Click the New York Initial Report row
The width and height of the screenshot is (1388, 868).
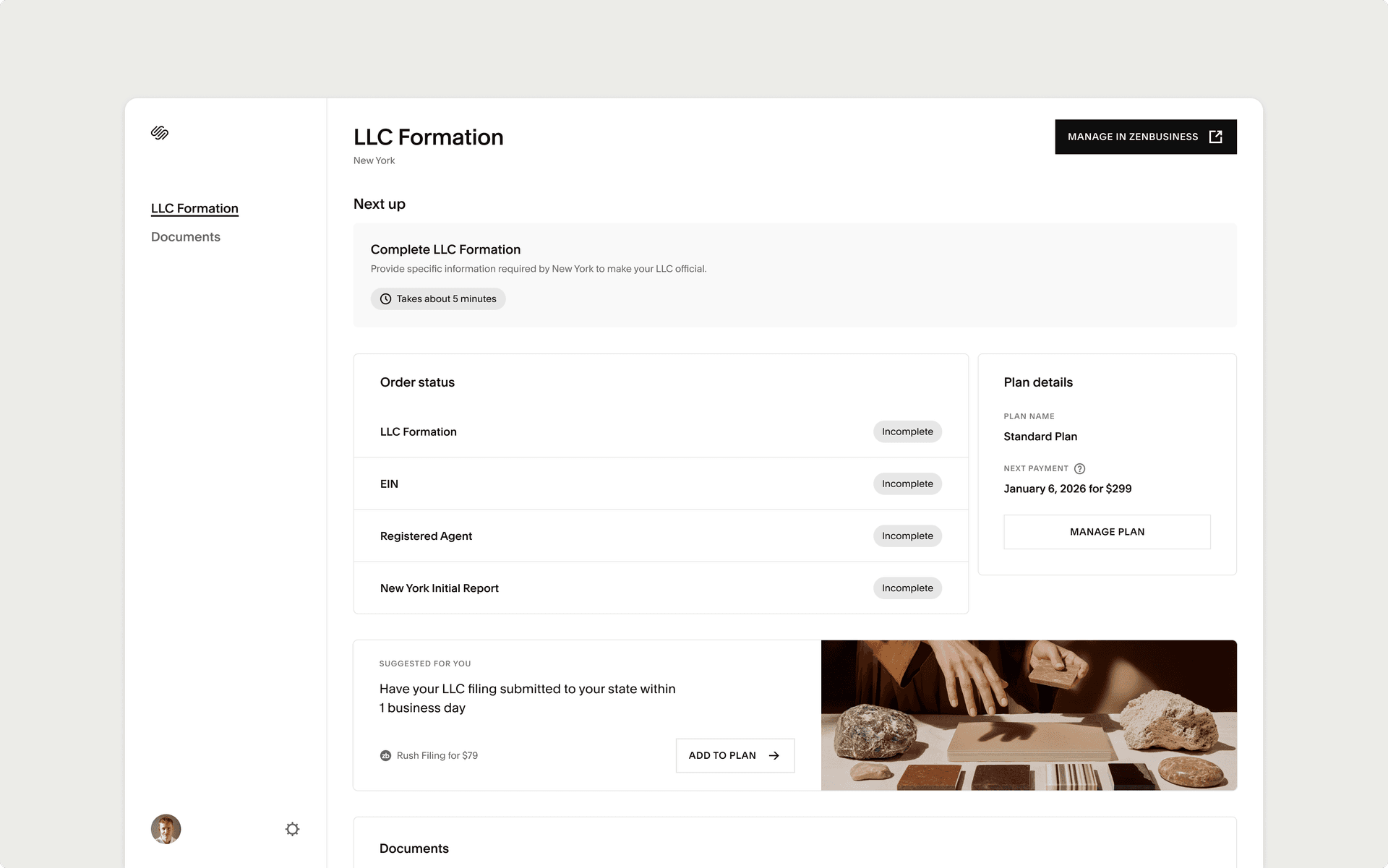click(661, 588)
